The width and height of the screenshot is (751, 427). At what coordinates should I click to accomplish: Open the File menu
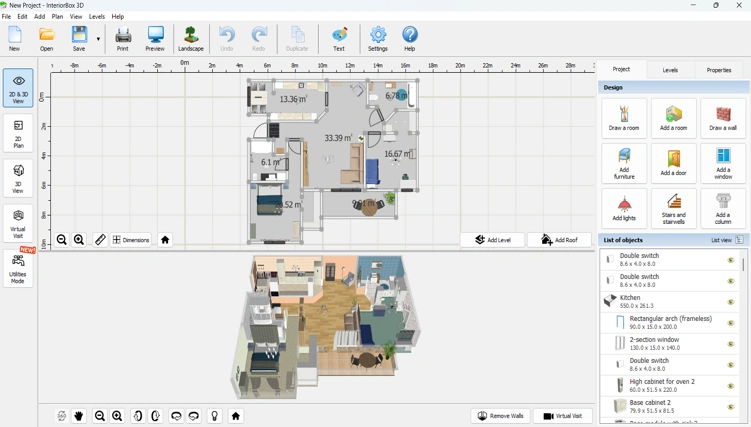click(6, 16)
